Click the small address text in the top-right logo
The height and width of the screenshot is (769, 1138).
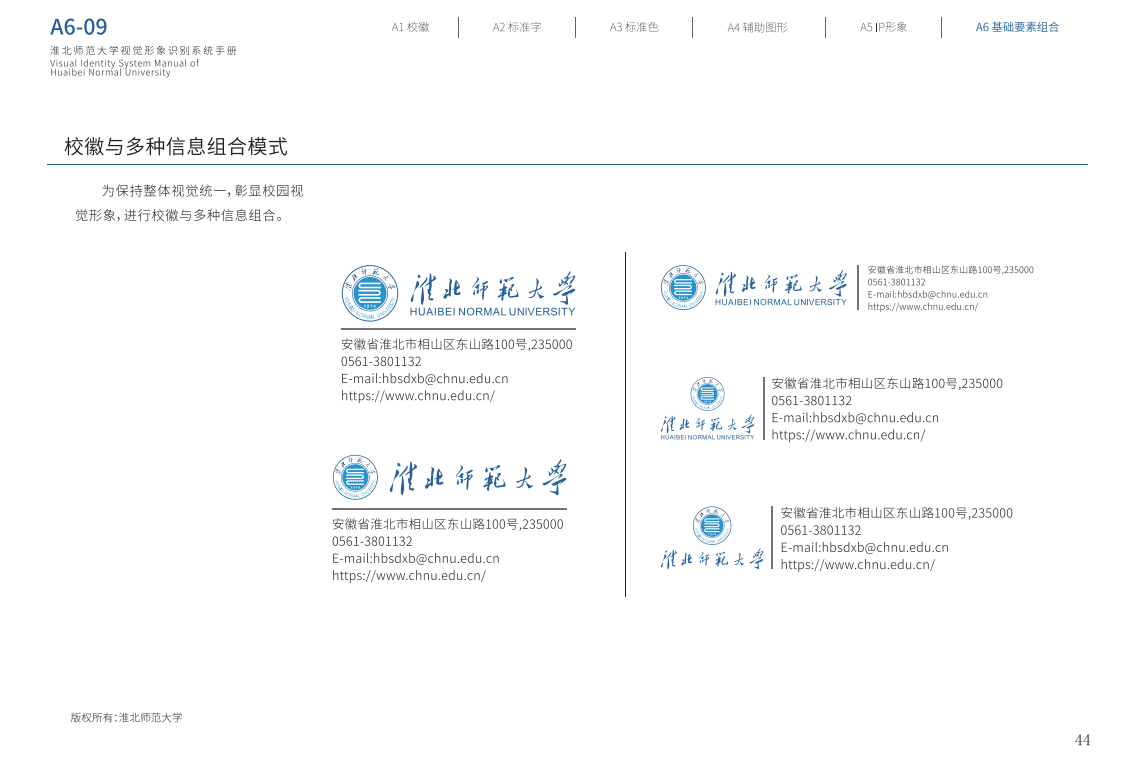coord(950,270)
